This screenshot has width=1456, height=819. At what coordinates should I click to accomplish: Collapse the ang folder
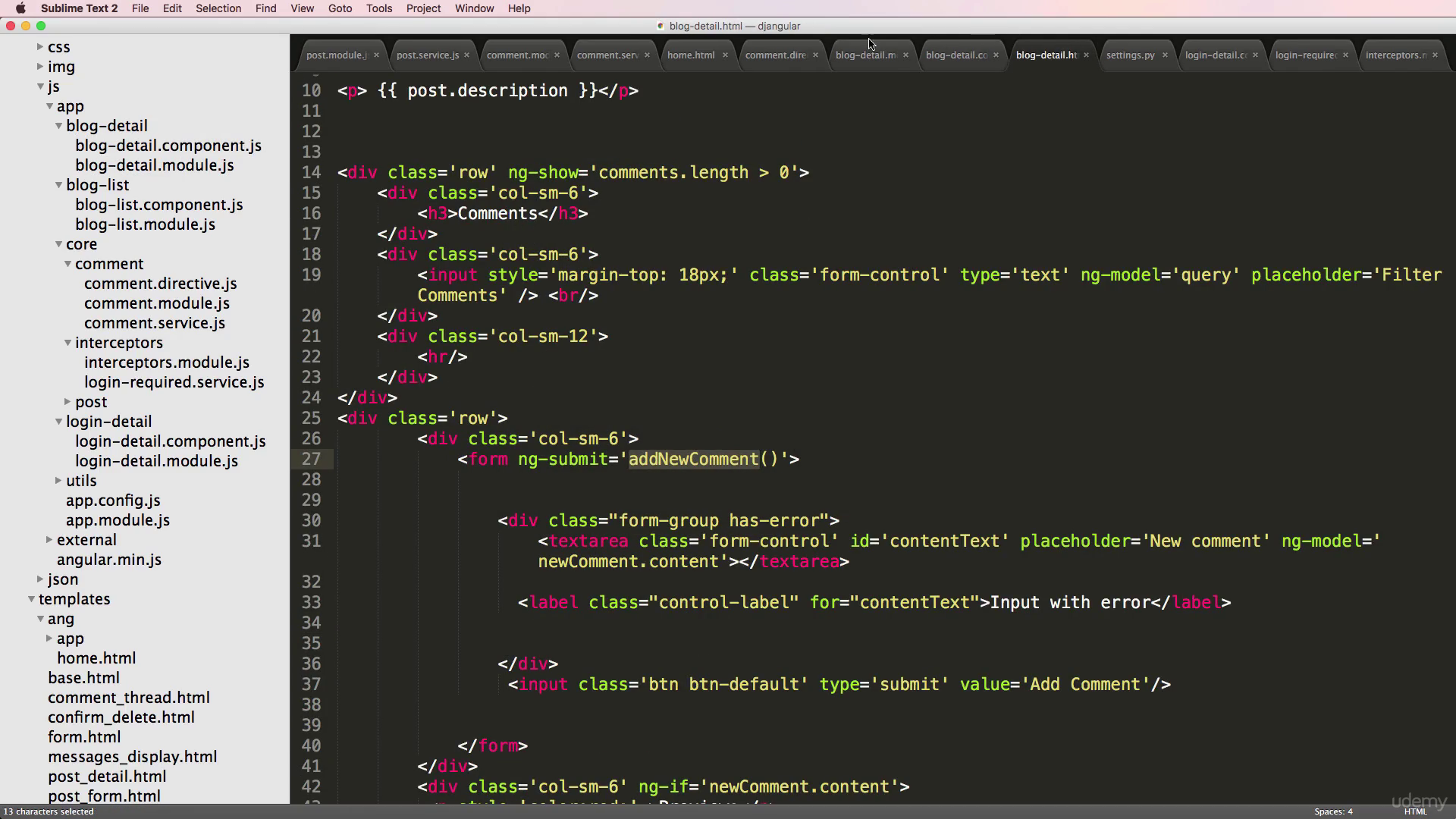[40, 619]
